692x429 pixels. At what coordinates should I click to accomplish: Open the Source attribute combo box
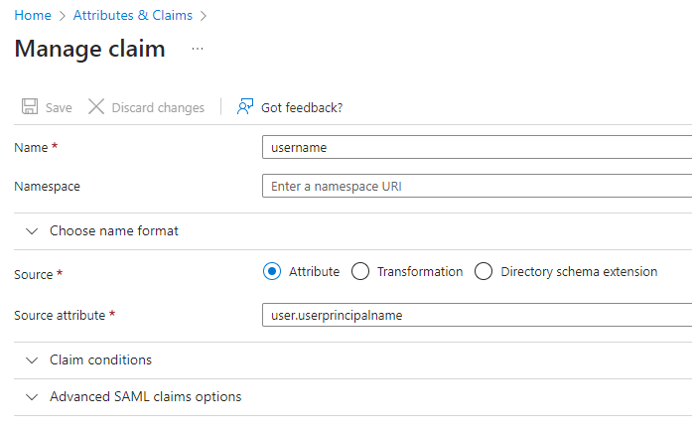[x=476, y=315]
